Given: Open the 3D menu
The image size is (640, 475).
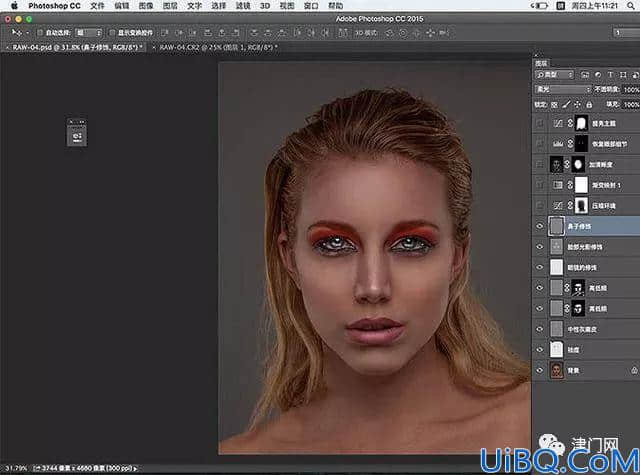Looking at the screenshot, I should [265, 6].
